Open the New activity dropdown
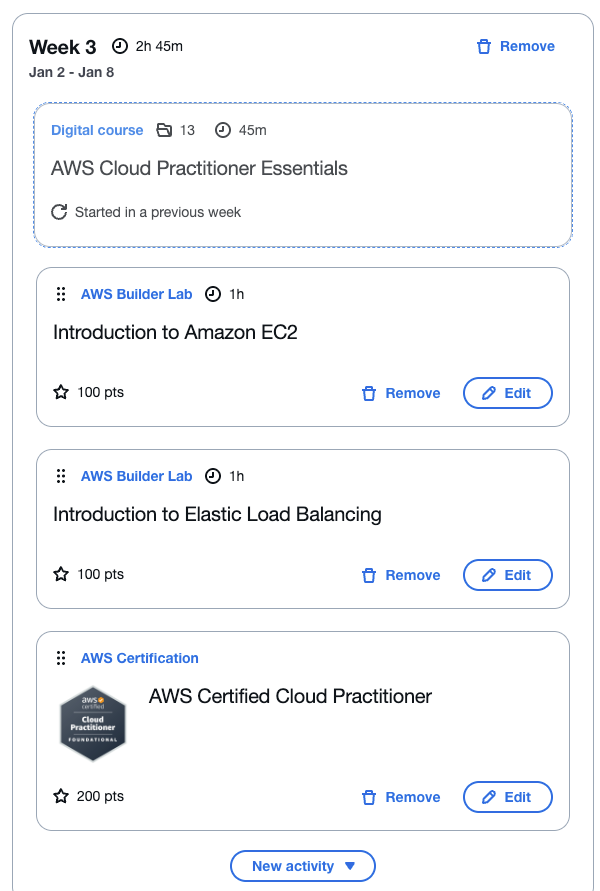Viewport: 600px width, 891px height. click(x=302, y=866)
